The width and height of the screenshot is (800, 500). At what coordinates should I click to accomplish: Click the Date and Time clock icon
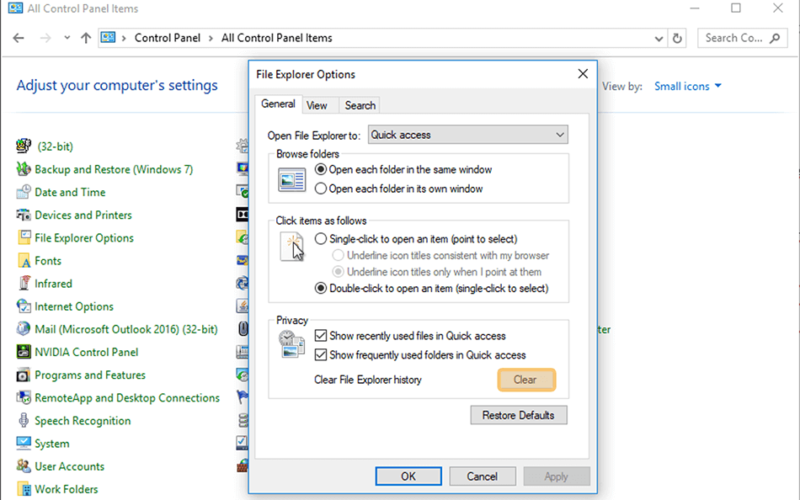click(23, 192)
